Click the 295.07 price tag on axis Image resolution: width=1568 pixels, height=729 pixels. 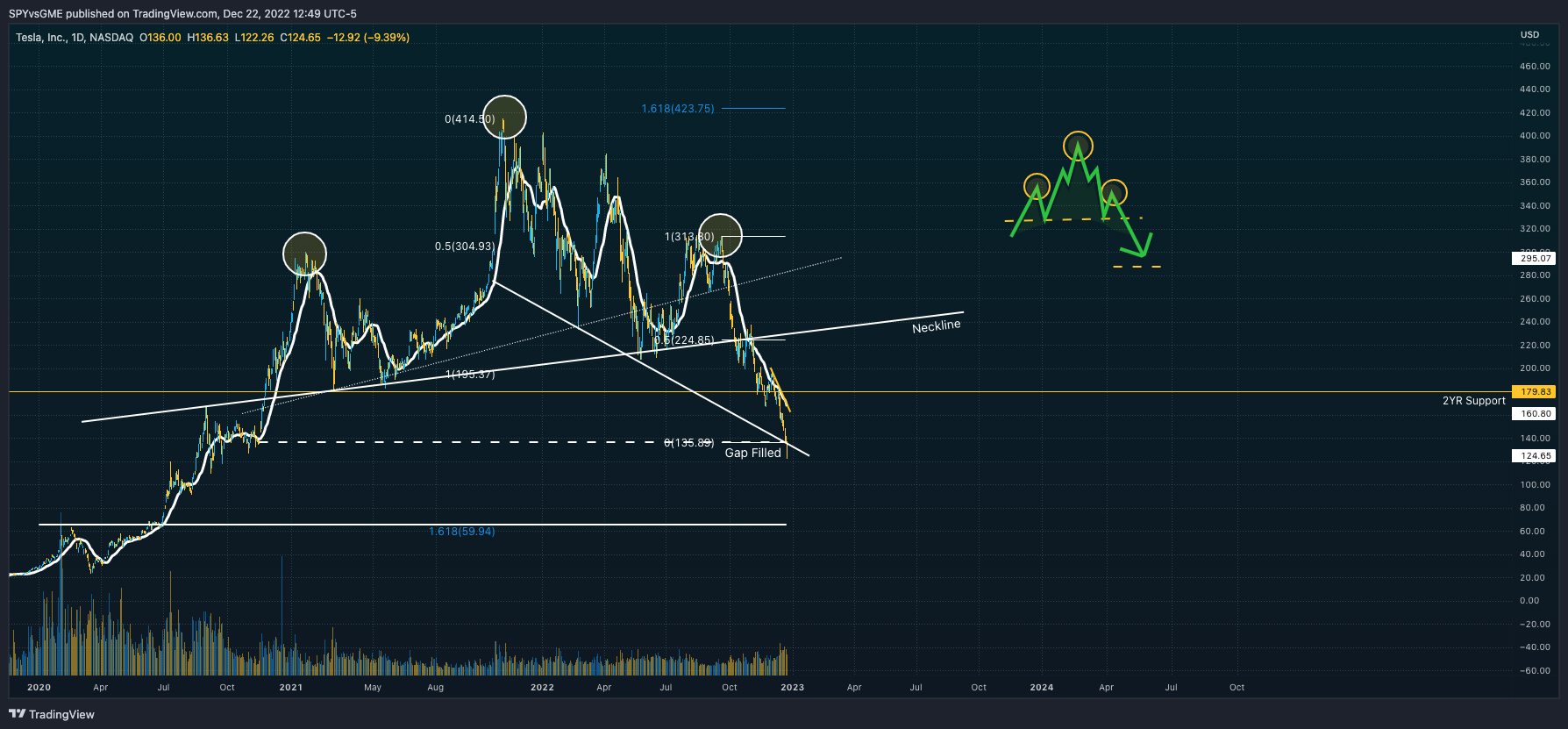tap(1536, 259)
